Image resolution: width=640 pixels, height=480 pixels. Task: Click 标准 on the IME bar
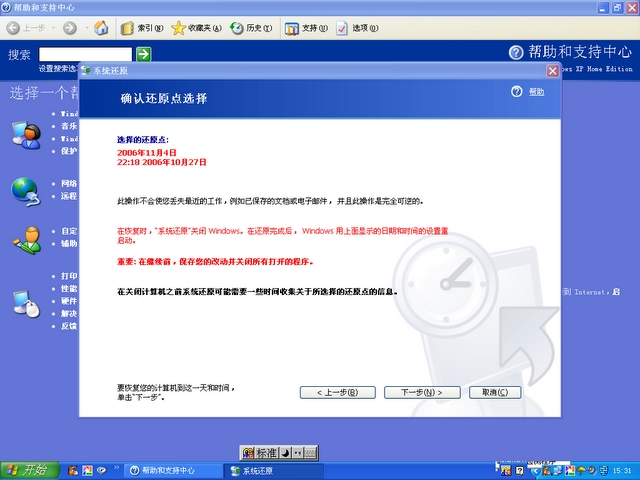pyautogui.click(x=266, y=453)
